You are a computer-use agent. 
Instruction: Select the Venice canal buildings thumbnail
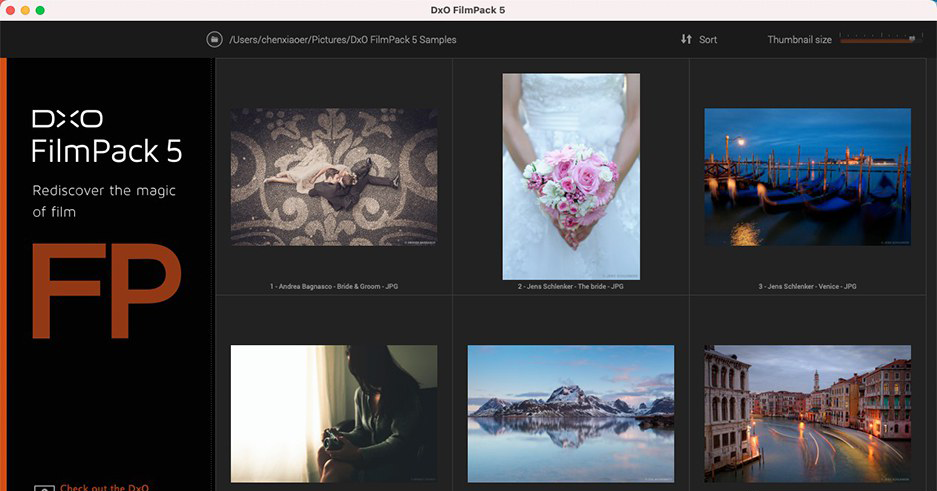click(807, 413)
